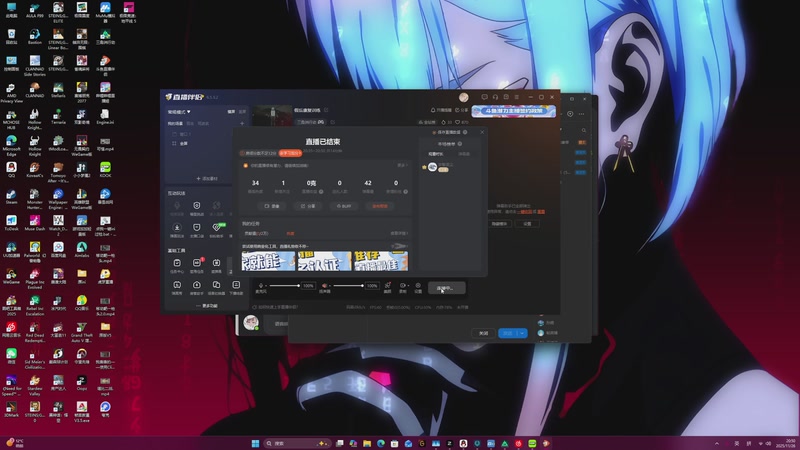Expand the 查看详情 link in My Tasks
800x450 pixels.
click(399, 233)
